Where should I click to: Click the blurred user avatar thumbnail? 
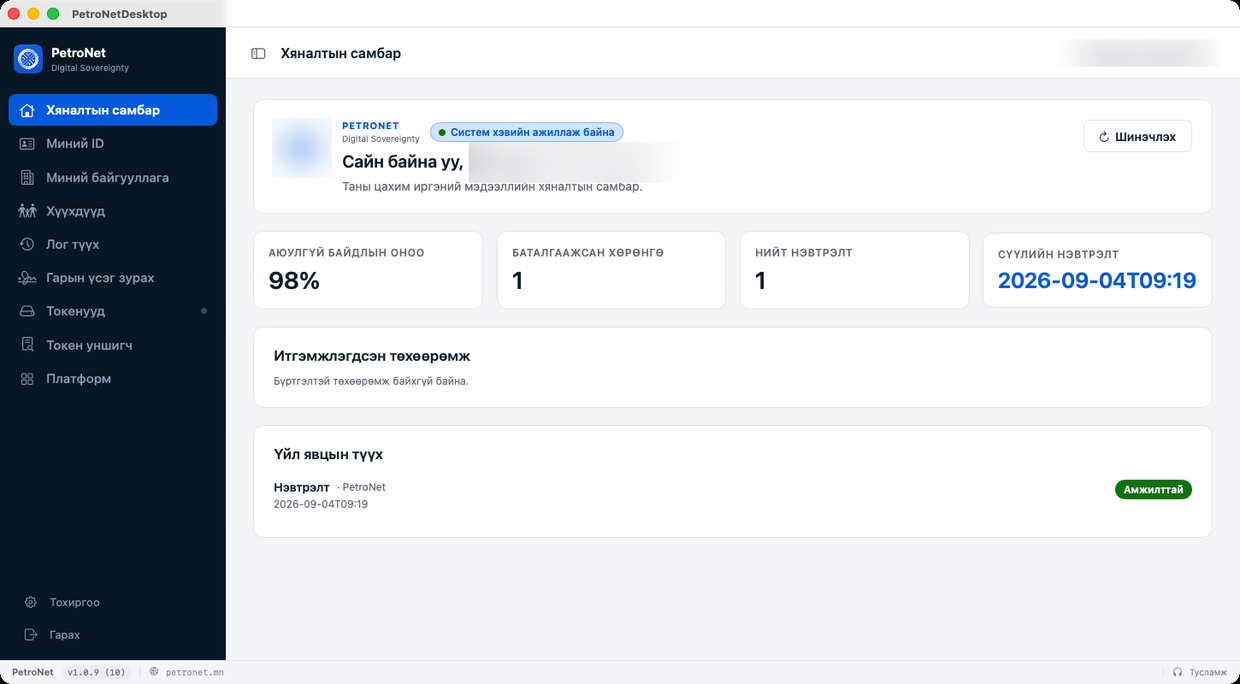coord(302,148)
